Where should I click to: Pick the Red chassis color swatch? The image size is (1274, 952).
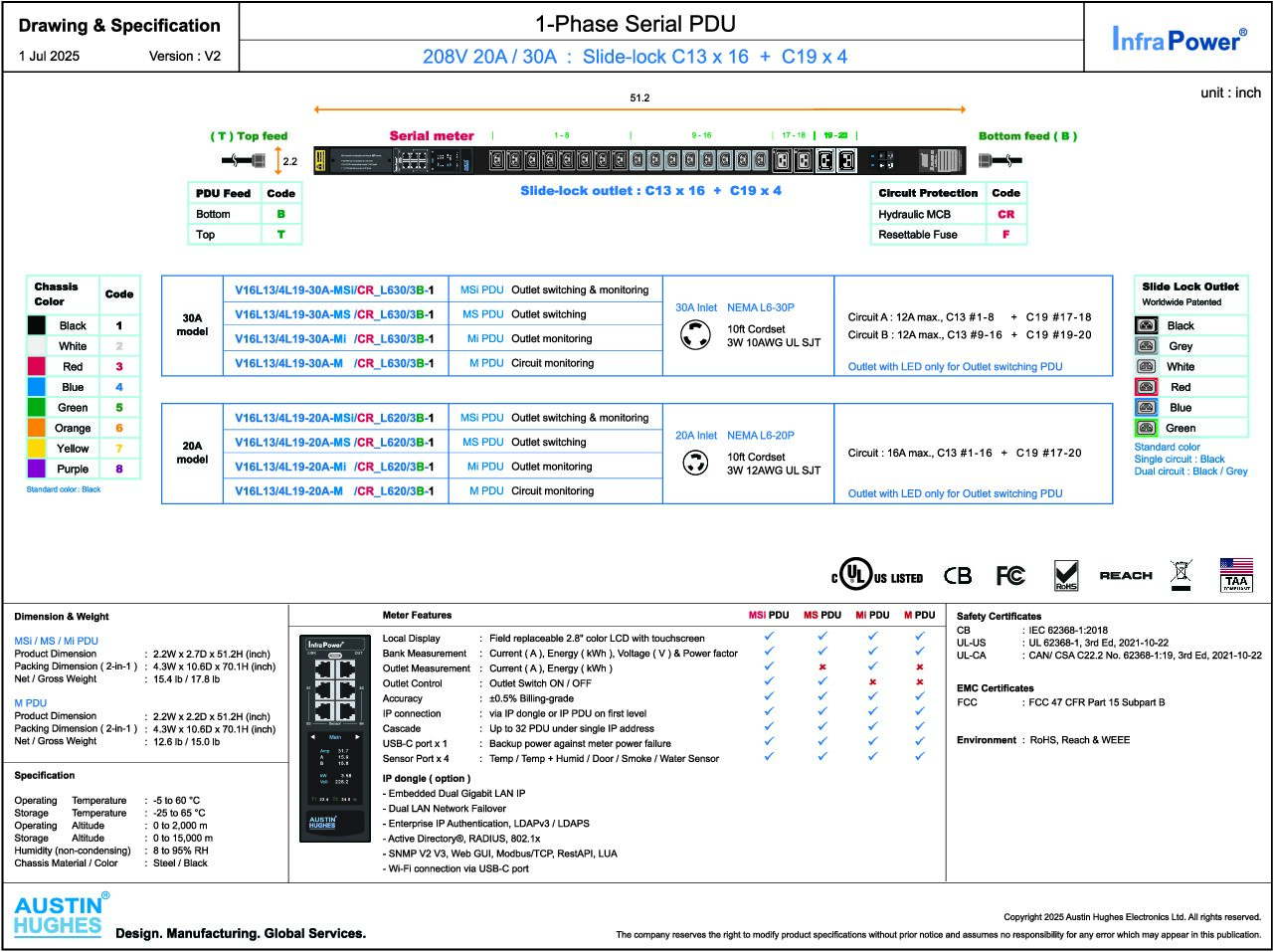[x=37, y=366]
